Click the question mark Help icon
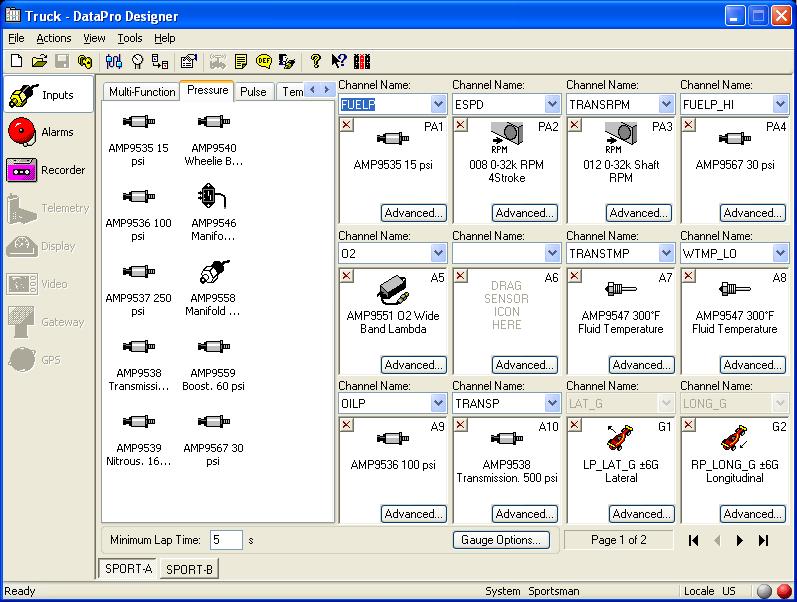This screenshot has width=797, height=602. click(316, 61)
